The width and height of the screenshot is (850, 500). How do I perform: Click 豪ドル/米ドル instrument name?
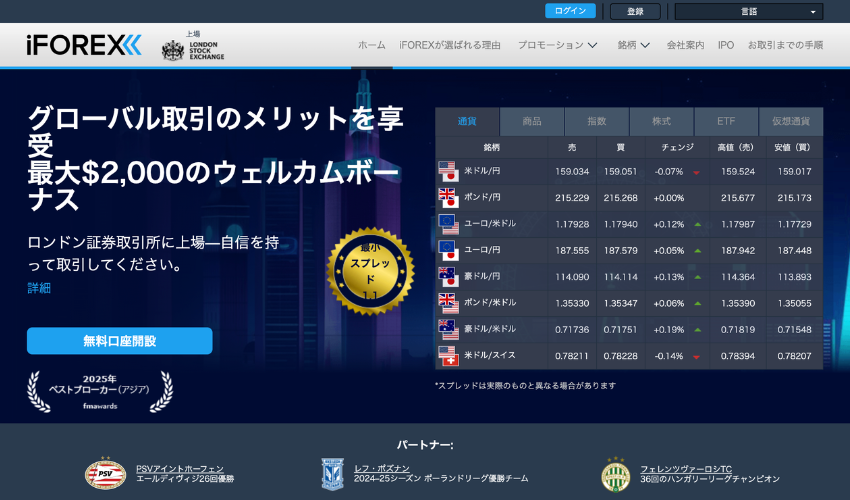490,329
